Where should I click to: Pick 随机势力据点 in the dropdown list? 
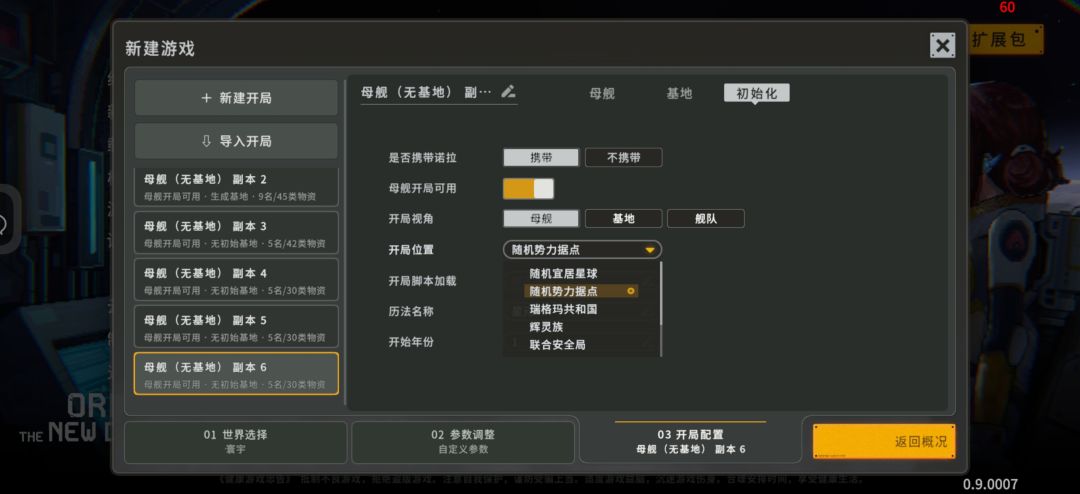(x=582, y=291)
